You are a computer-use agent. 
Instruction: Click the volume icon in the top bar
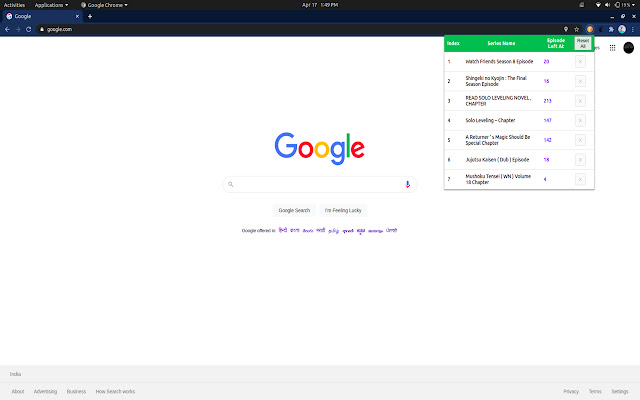click(x=607, y=5)
